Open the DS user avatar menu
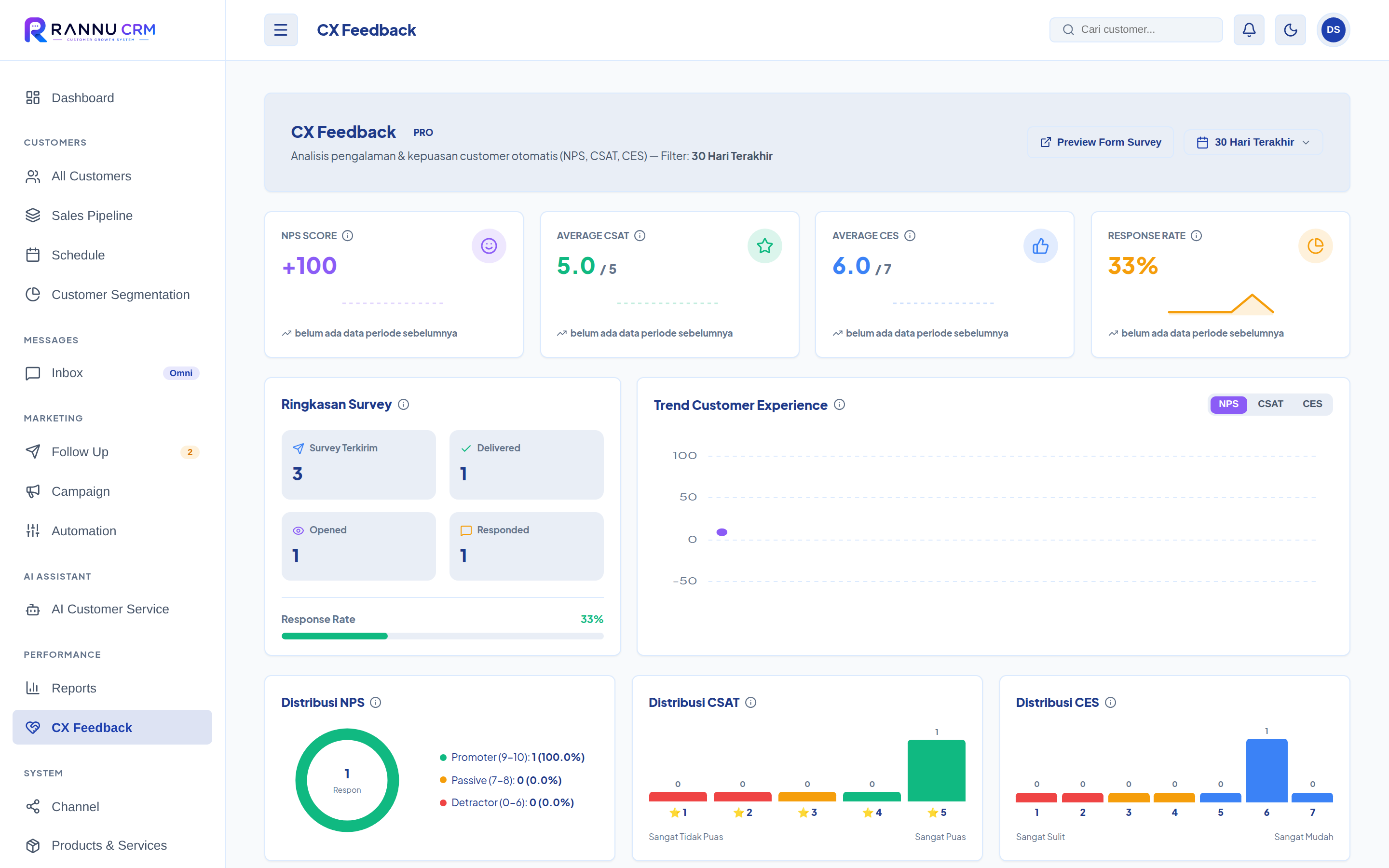 click(x=1333, y=30)
